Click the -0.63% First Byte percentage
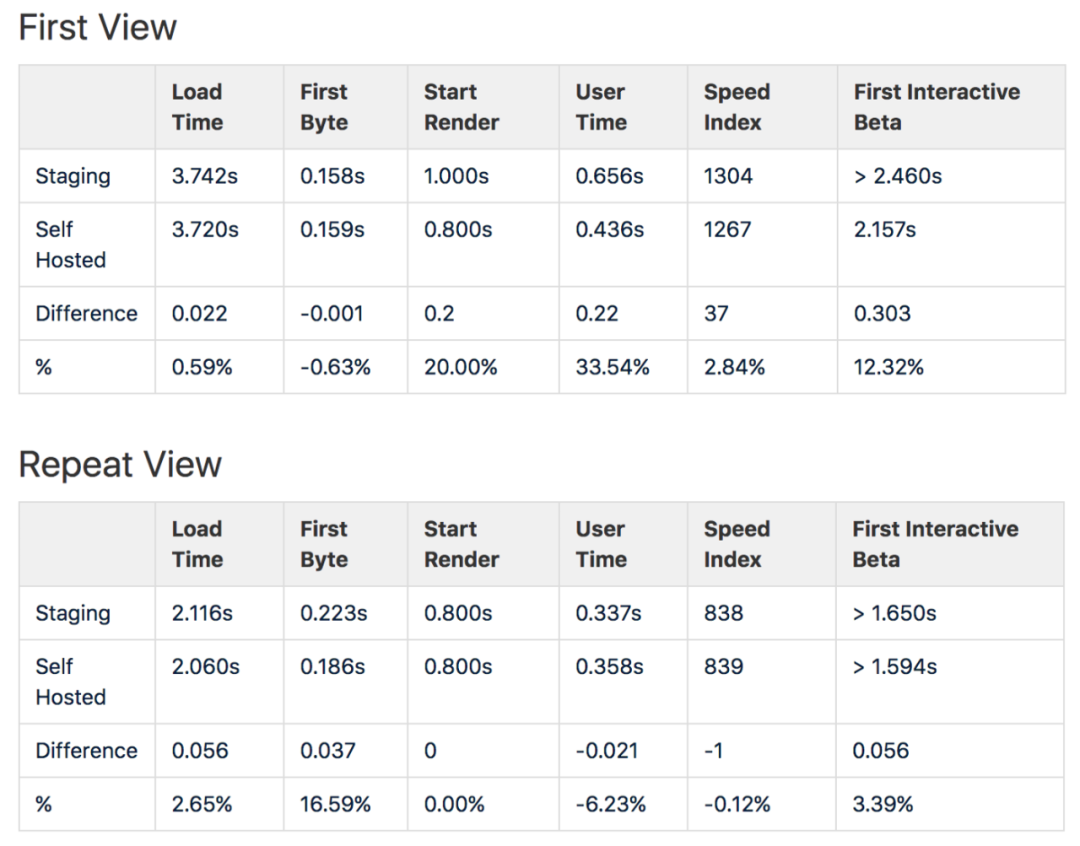The width and height of the screenshot is (1080, 846). point(335,367)
